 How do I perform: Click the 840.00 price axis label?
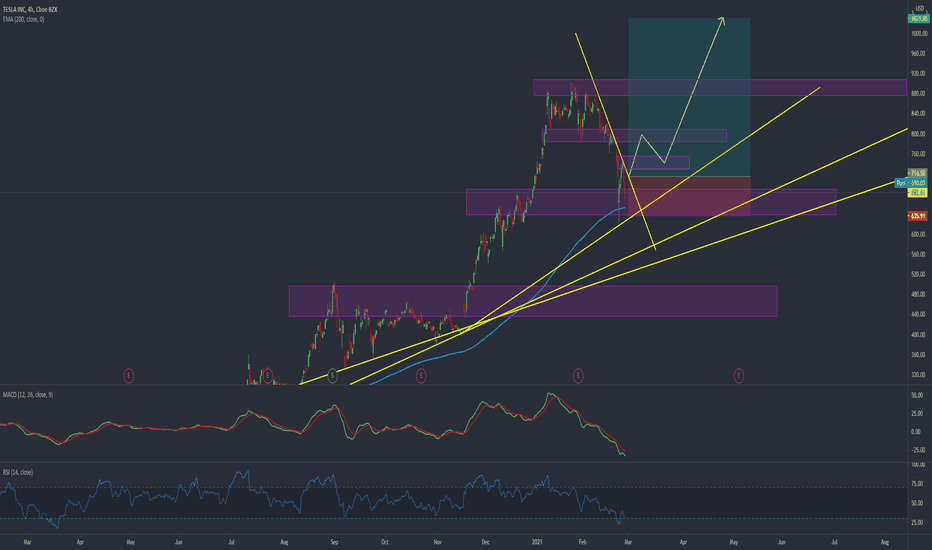pos(919,114)
